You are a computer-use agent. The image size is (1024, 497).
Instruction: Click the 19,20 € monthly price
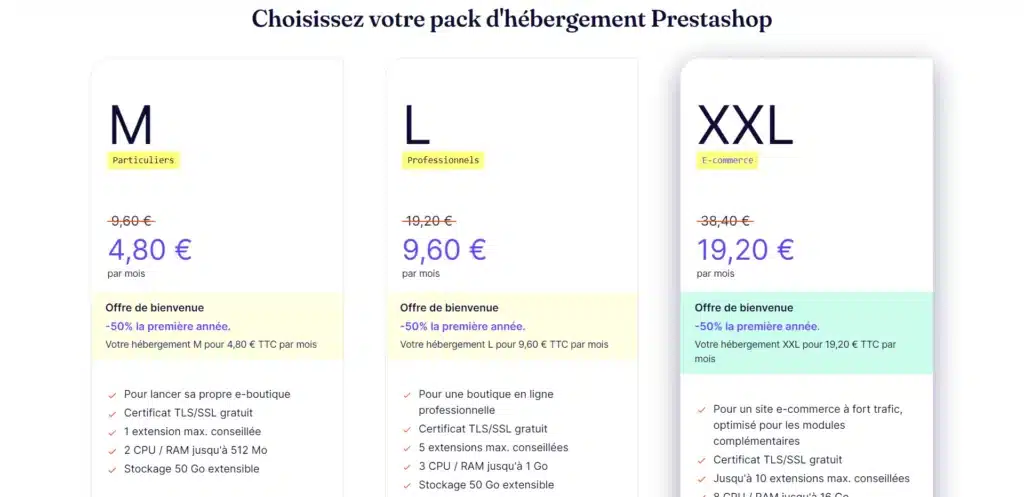[x=745, y=249]
